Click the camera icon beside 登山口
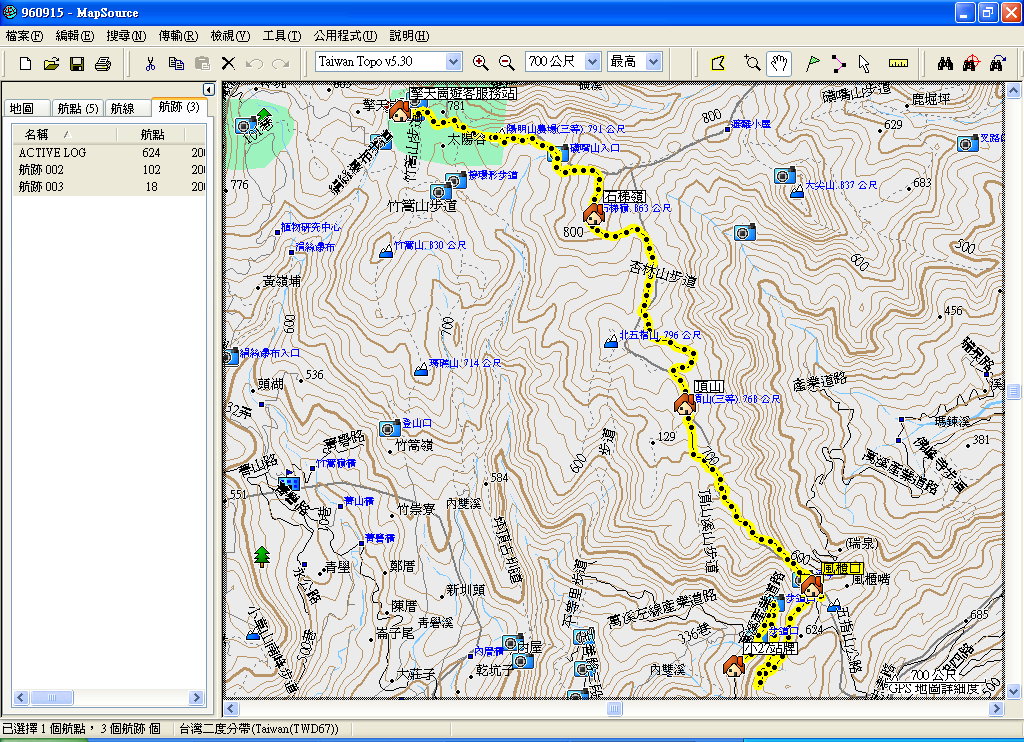Screen dimensions: 1024x742 click(389, 428)
